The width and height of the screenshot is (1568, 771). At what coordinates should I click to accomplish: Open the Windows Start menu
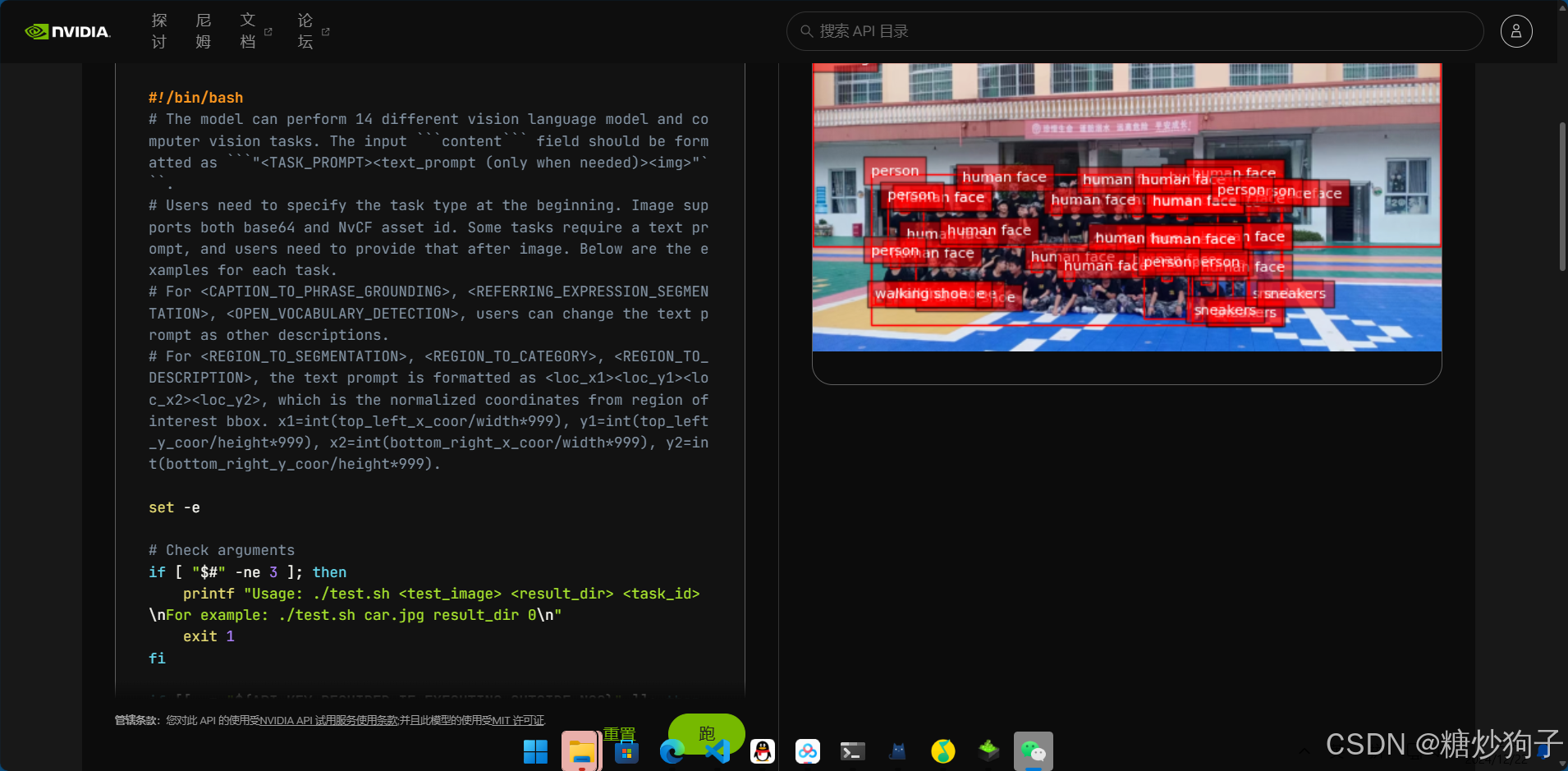pyautogui.click(x=535, y=751)
